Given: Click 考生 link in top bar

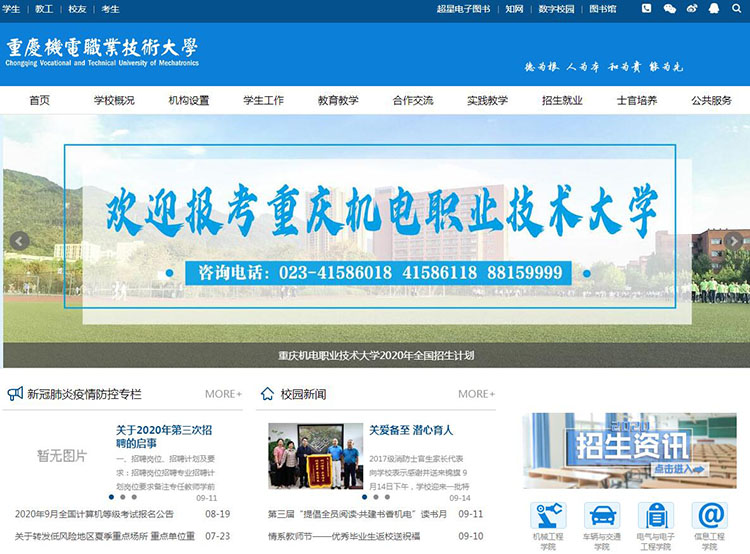Looking at the screenshot, I should click(110, 9).
